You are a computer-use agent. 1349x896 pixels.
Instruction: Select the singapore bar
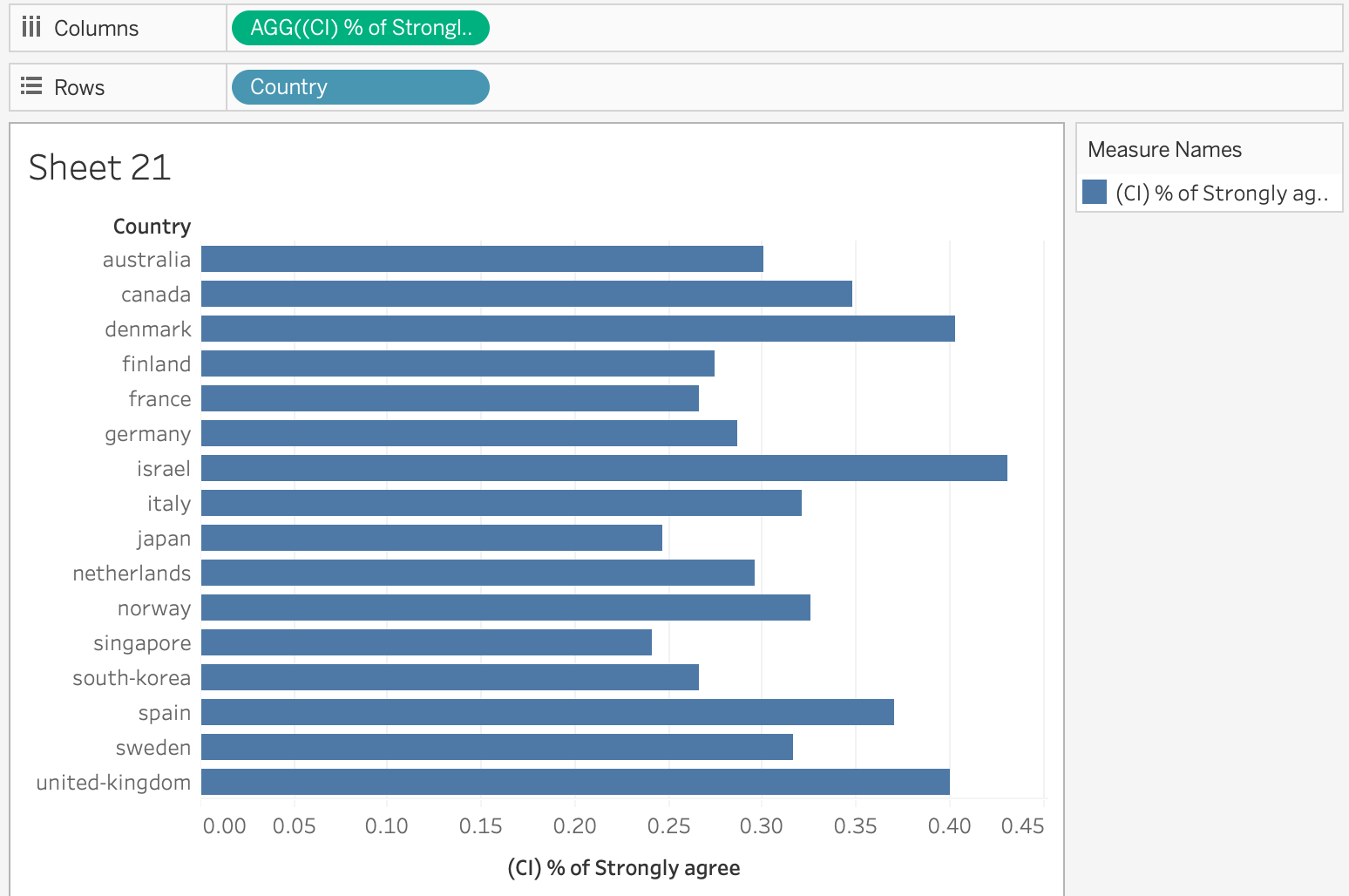coord(426,642)
